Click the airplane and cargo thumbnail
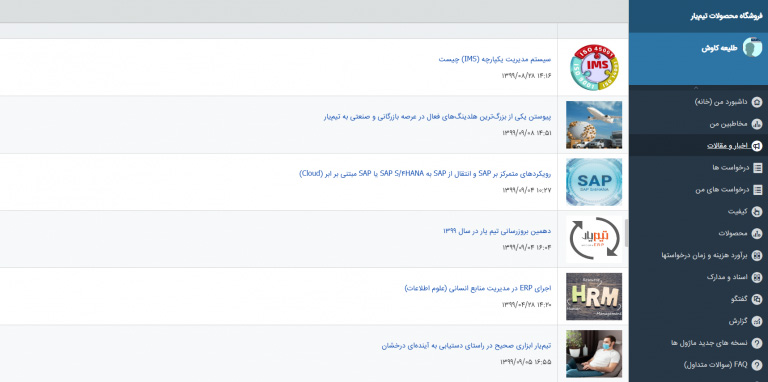This screenshot has height=382, width=768. (594, 125)
